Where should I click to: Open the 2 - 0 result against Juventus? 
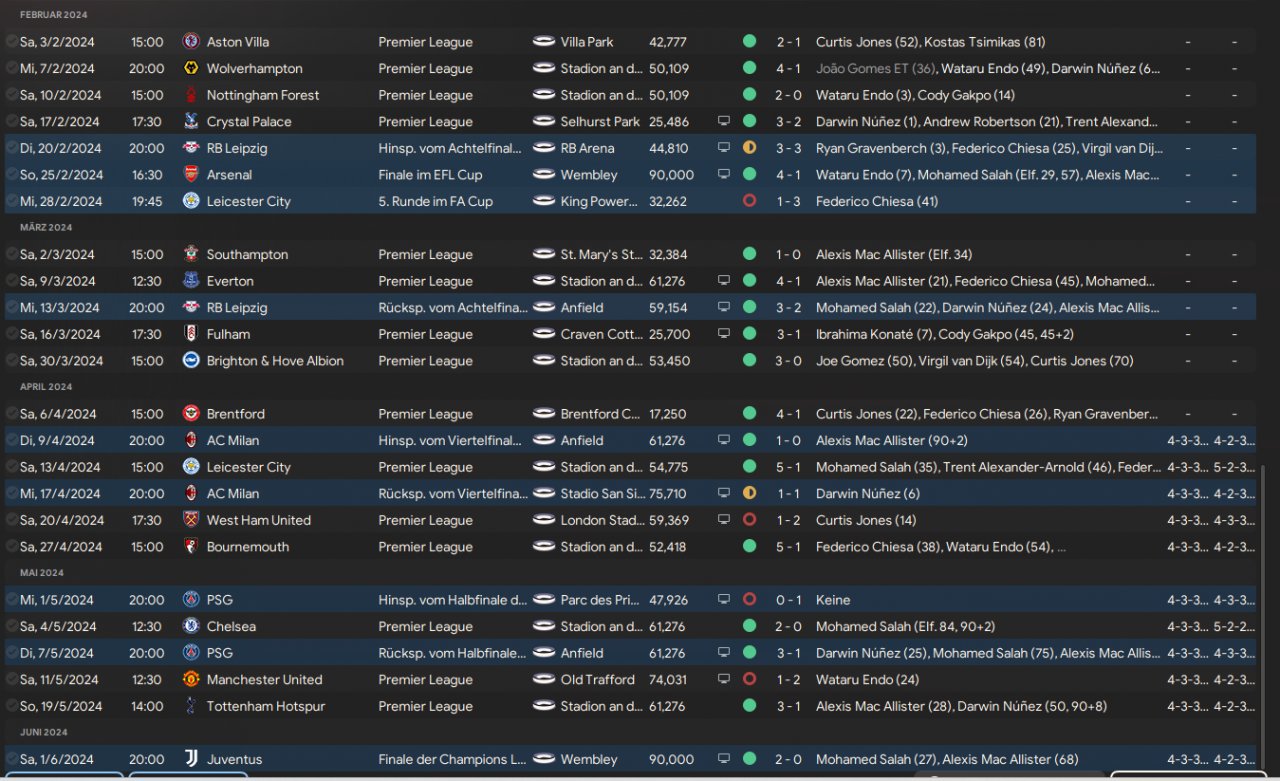[x=788, y=759]
